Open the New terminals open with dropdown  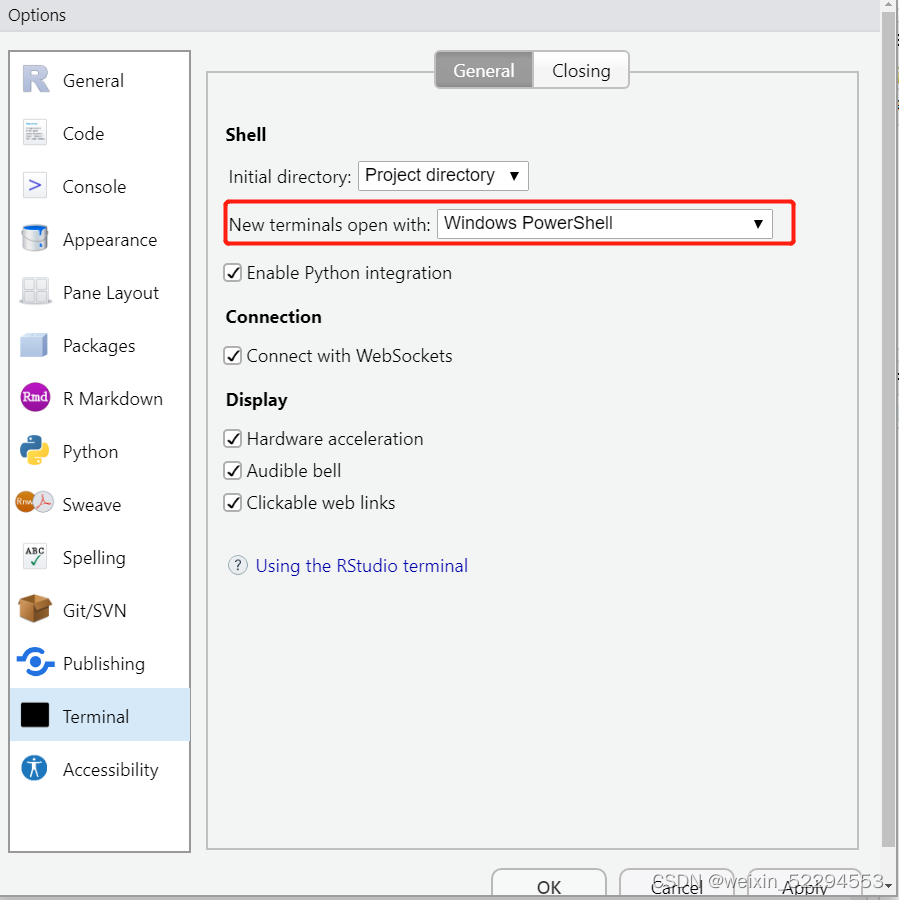point(604,223)
